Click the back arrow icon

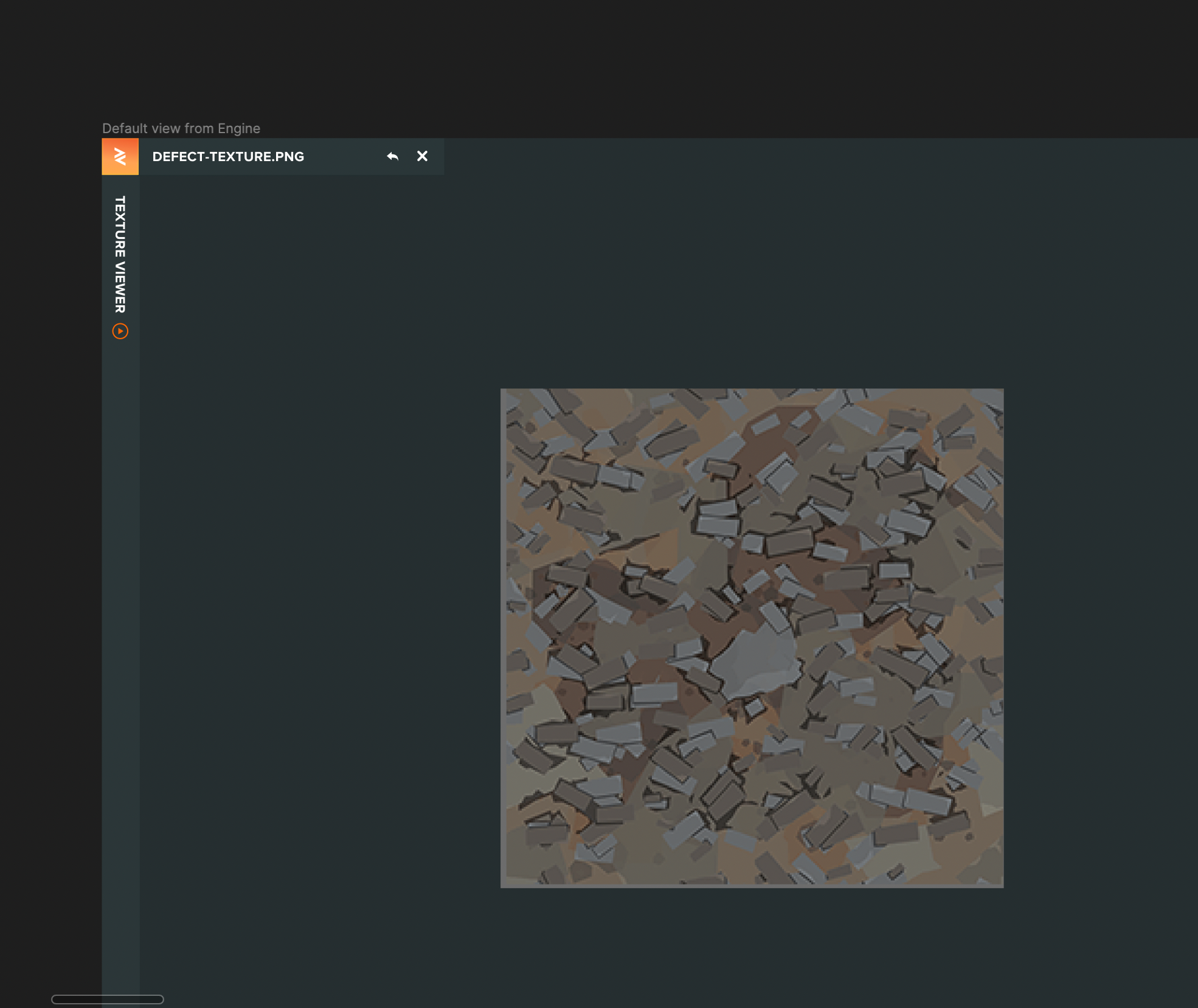click(392, 157)
